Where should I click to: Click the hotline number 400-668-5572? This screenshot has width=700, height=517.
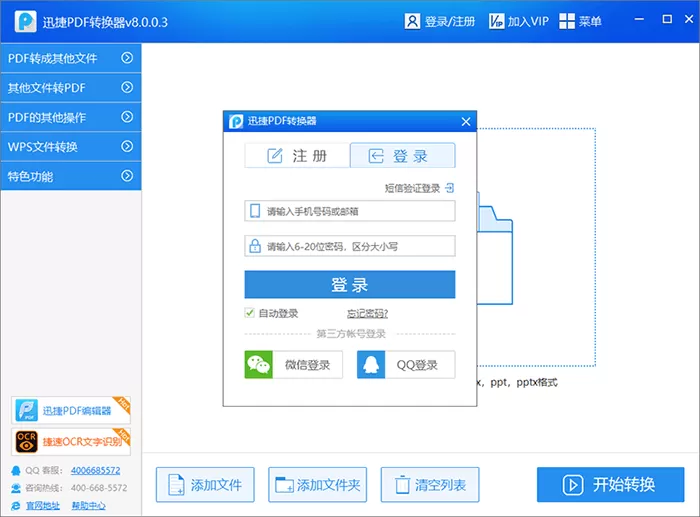(99, 488)
